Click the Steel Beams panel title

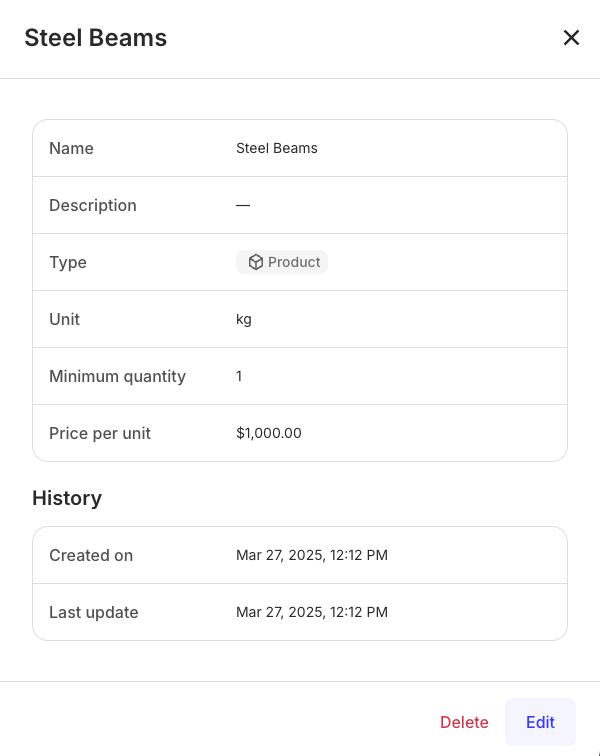coord(96,38)
